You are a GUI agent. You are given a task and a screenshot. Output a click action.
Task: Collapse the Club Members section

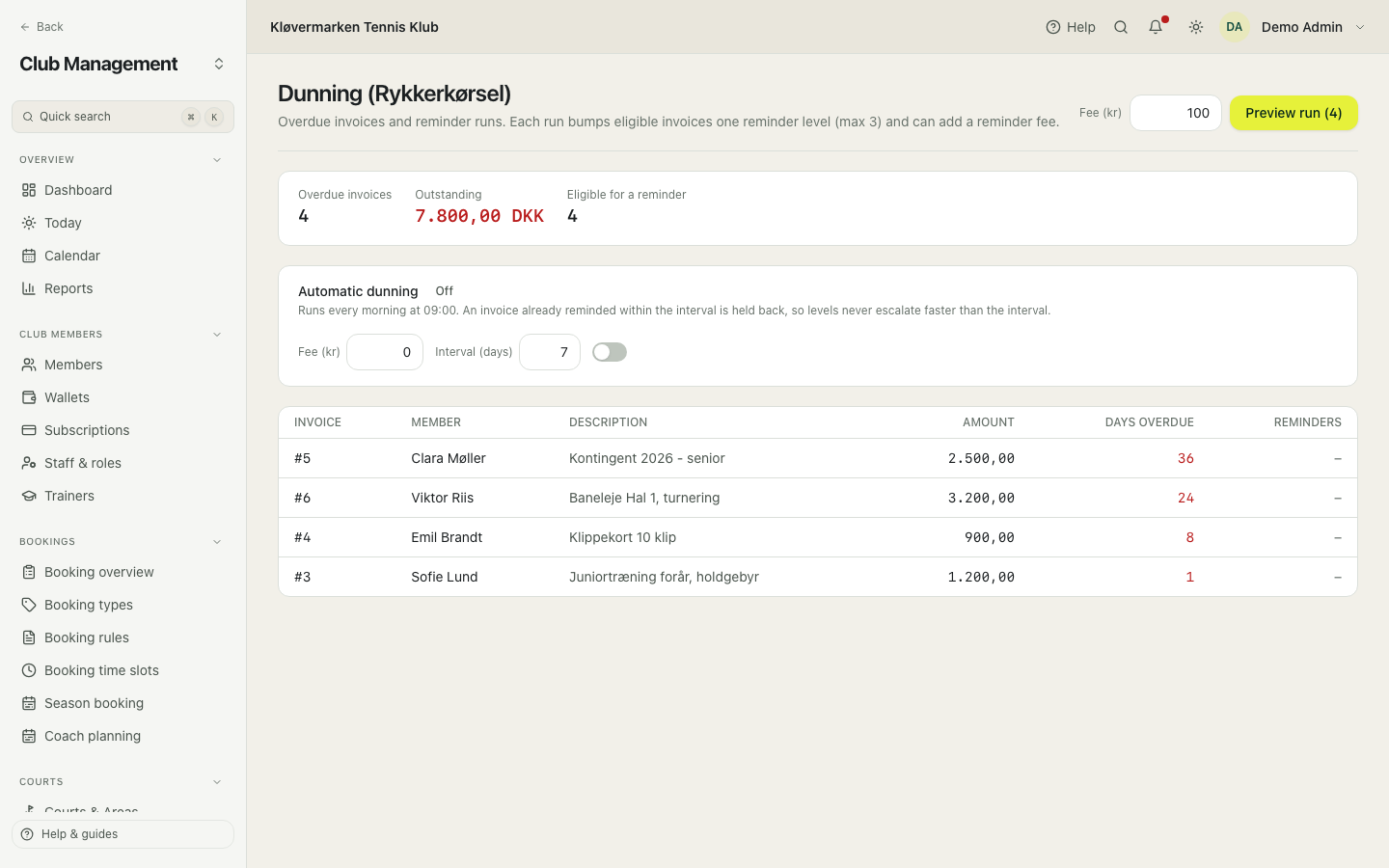(217, 335)
